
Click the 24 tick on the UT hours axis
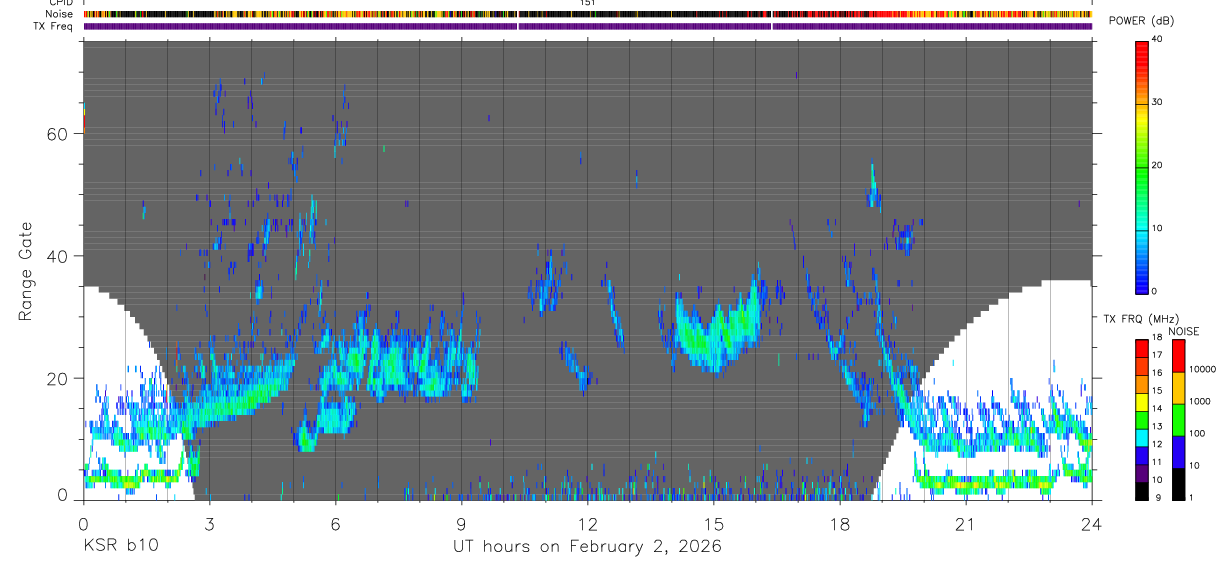tap(1091, 523)
